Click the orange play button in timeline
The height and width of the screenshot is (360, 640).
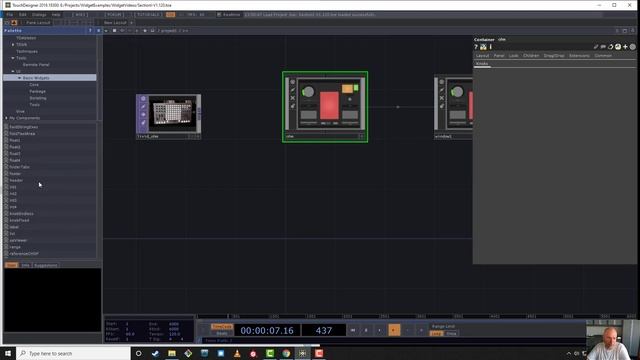pyautogui.click(x=394, y=330)
